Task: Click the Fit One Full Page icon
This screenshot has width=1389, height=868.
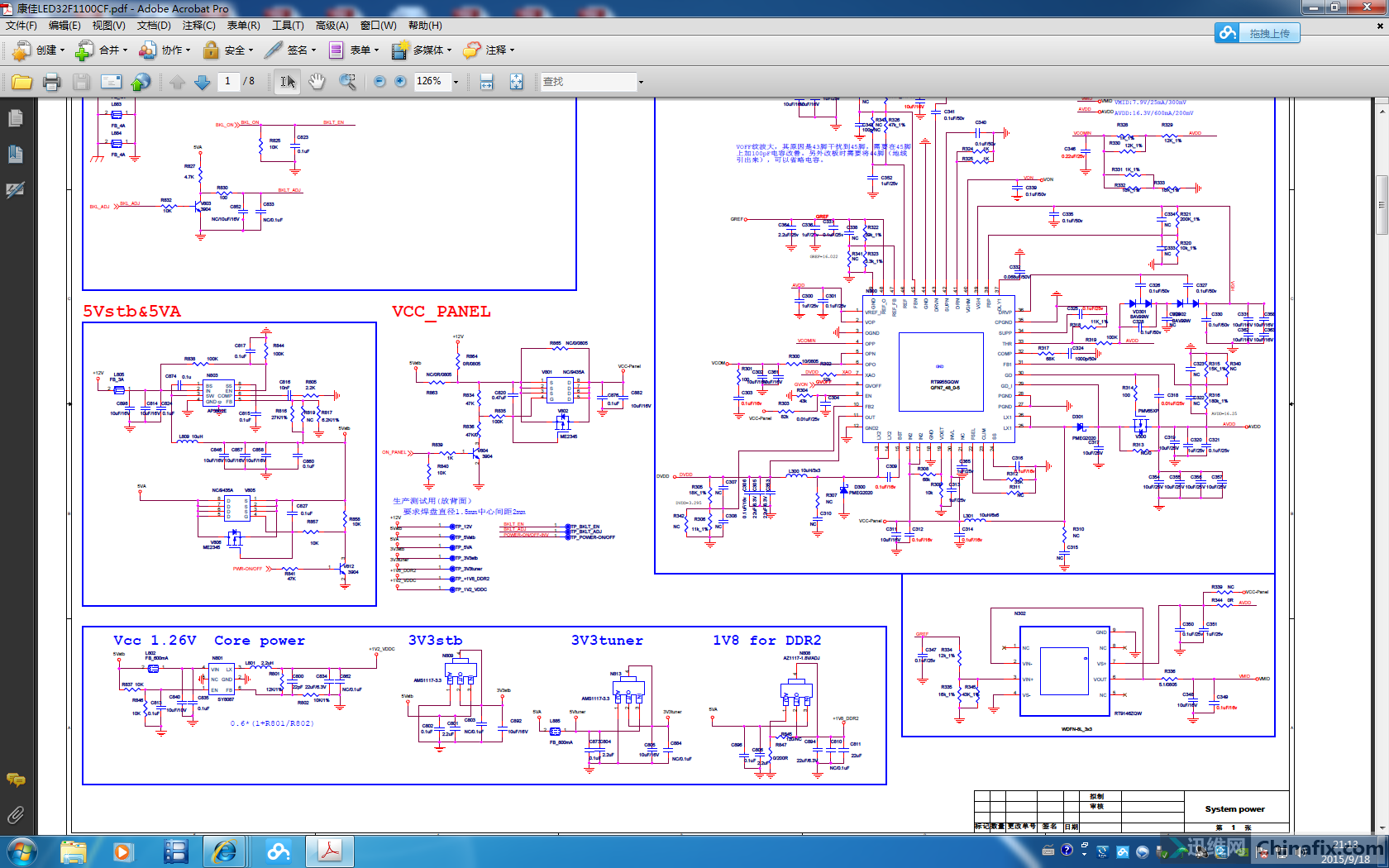Action: coord(516,82)
